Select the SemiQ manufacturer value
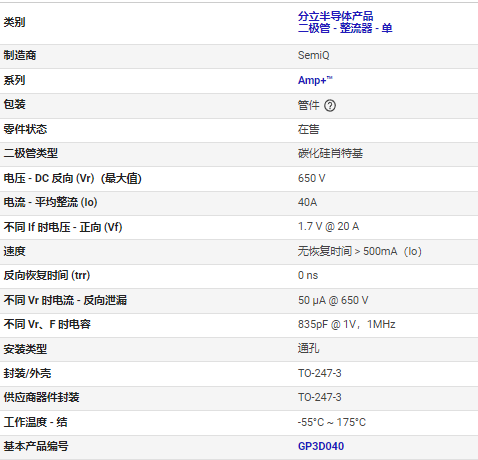 point(313,55)
